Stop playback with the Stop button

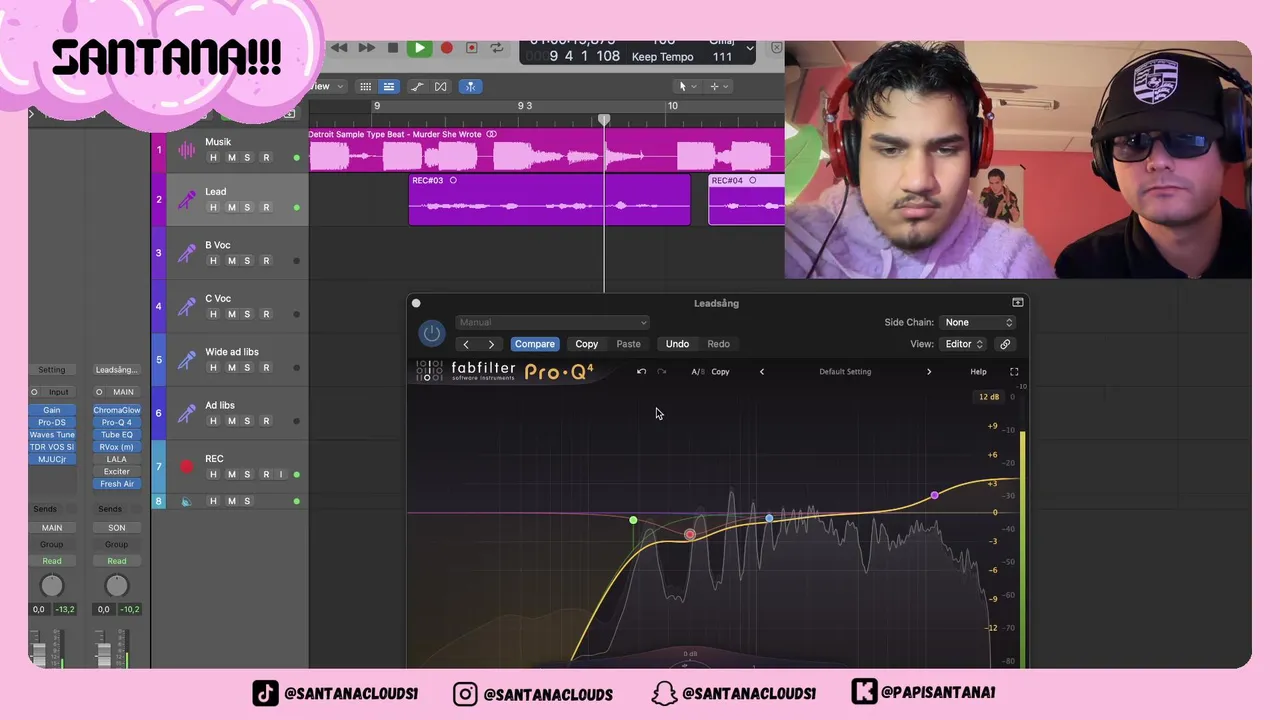(x=393, y=48)
